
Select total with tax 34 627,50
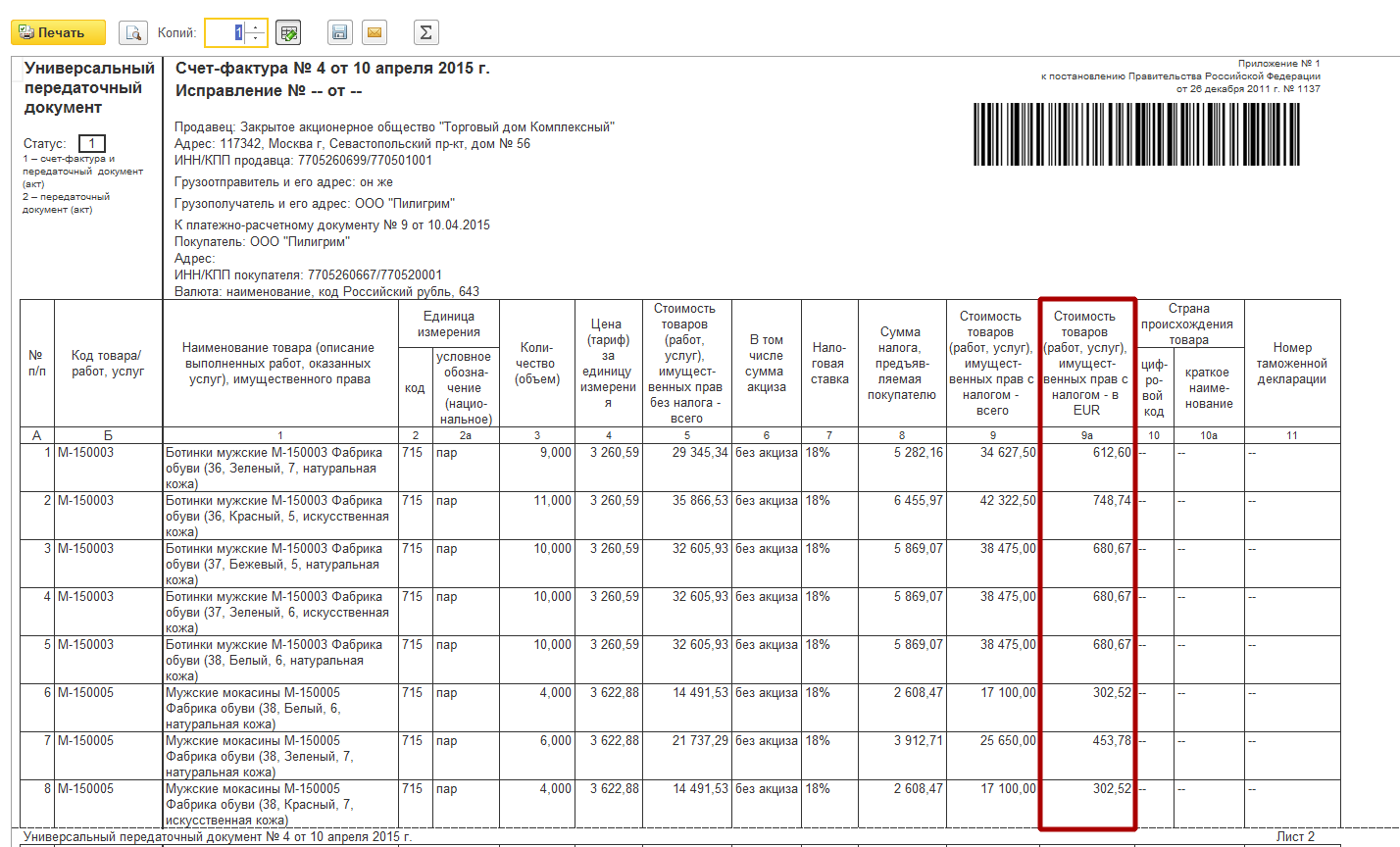(x=1008, y=453)
